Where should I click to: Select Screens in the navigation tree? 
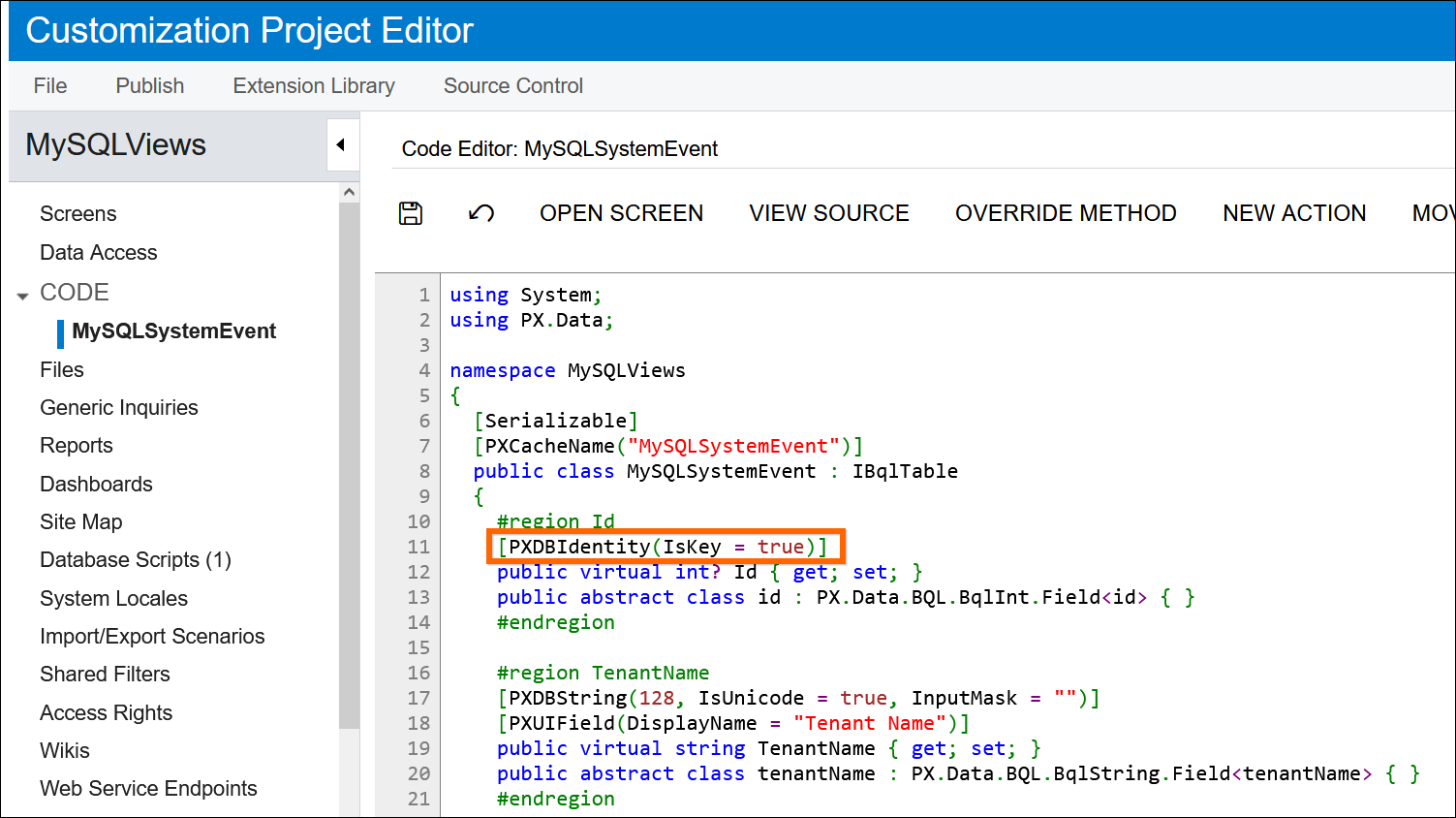(x=78, y=213)
